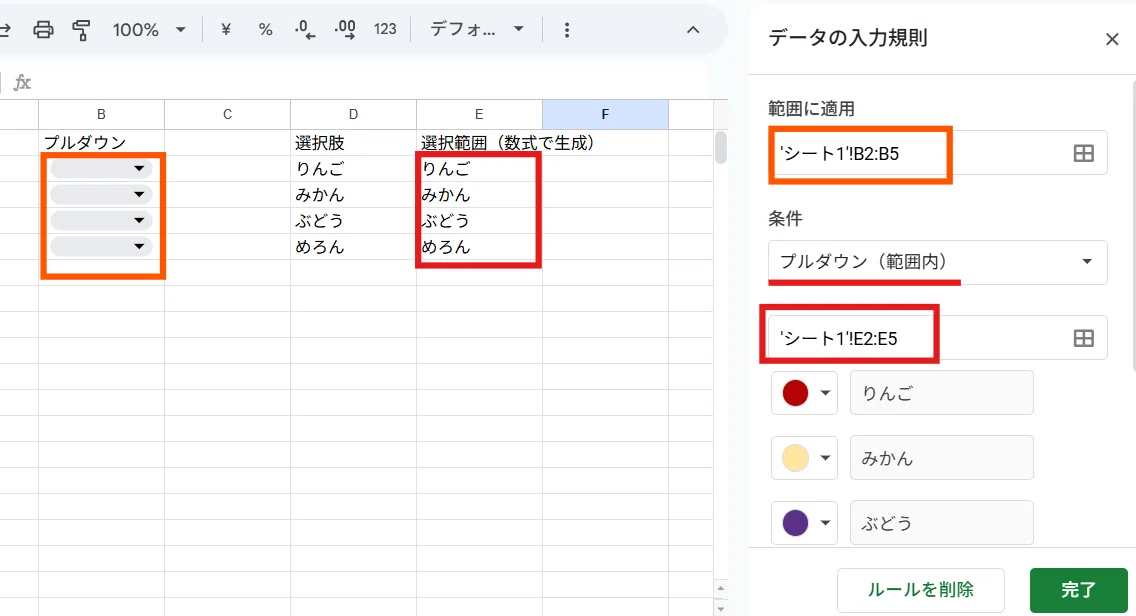Click the みかん option text field
Viewport: 1136px width, 616px height.
point(942,458)
